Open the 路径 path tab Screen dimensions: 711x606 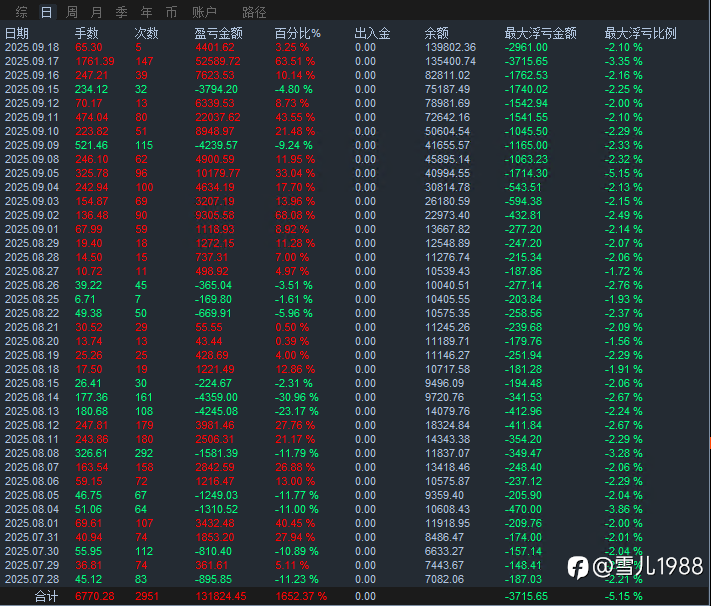[x=254, y=12]
